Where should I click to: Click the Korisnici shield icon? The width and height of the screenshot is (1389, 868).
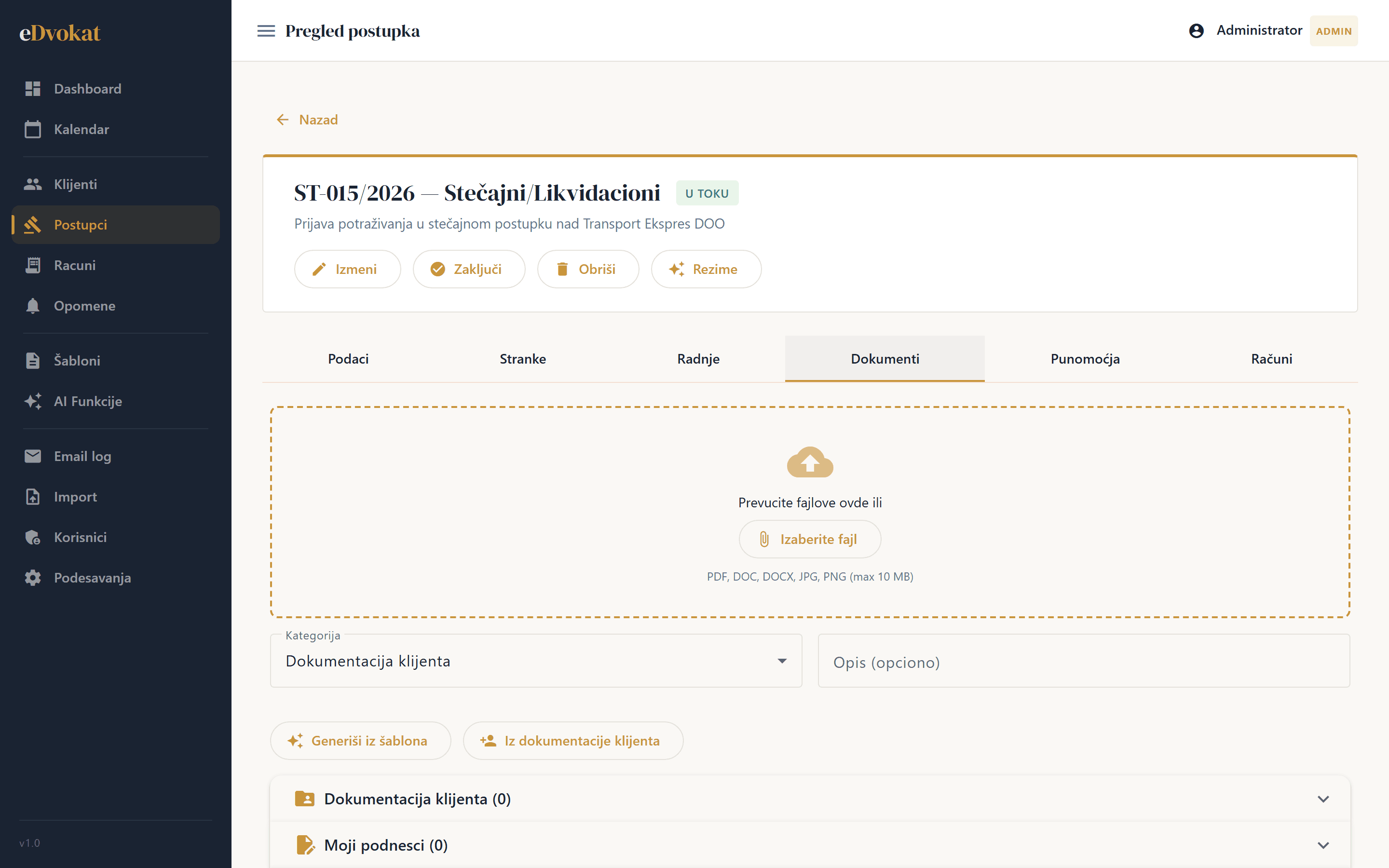[33, 537]
